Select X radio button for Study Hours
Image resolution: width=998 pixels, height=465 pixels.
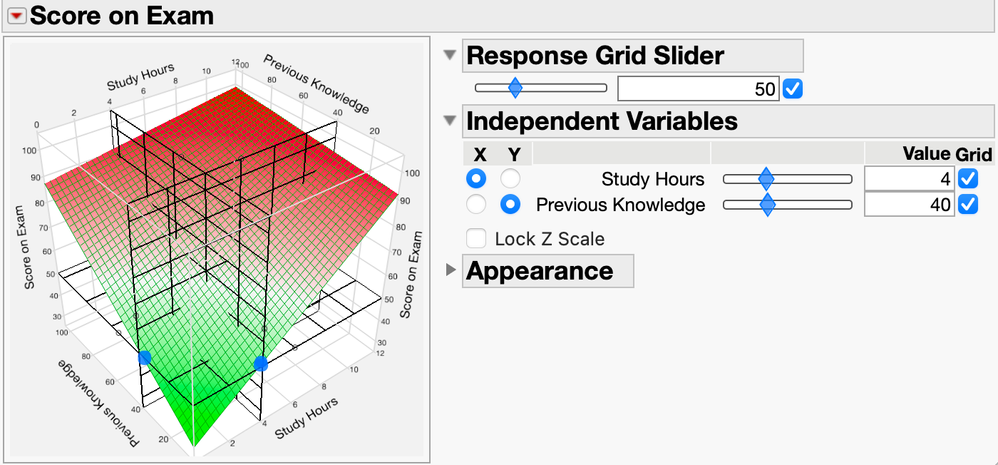477,179
